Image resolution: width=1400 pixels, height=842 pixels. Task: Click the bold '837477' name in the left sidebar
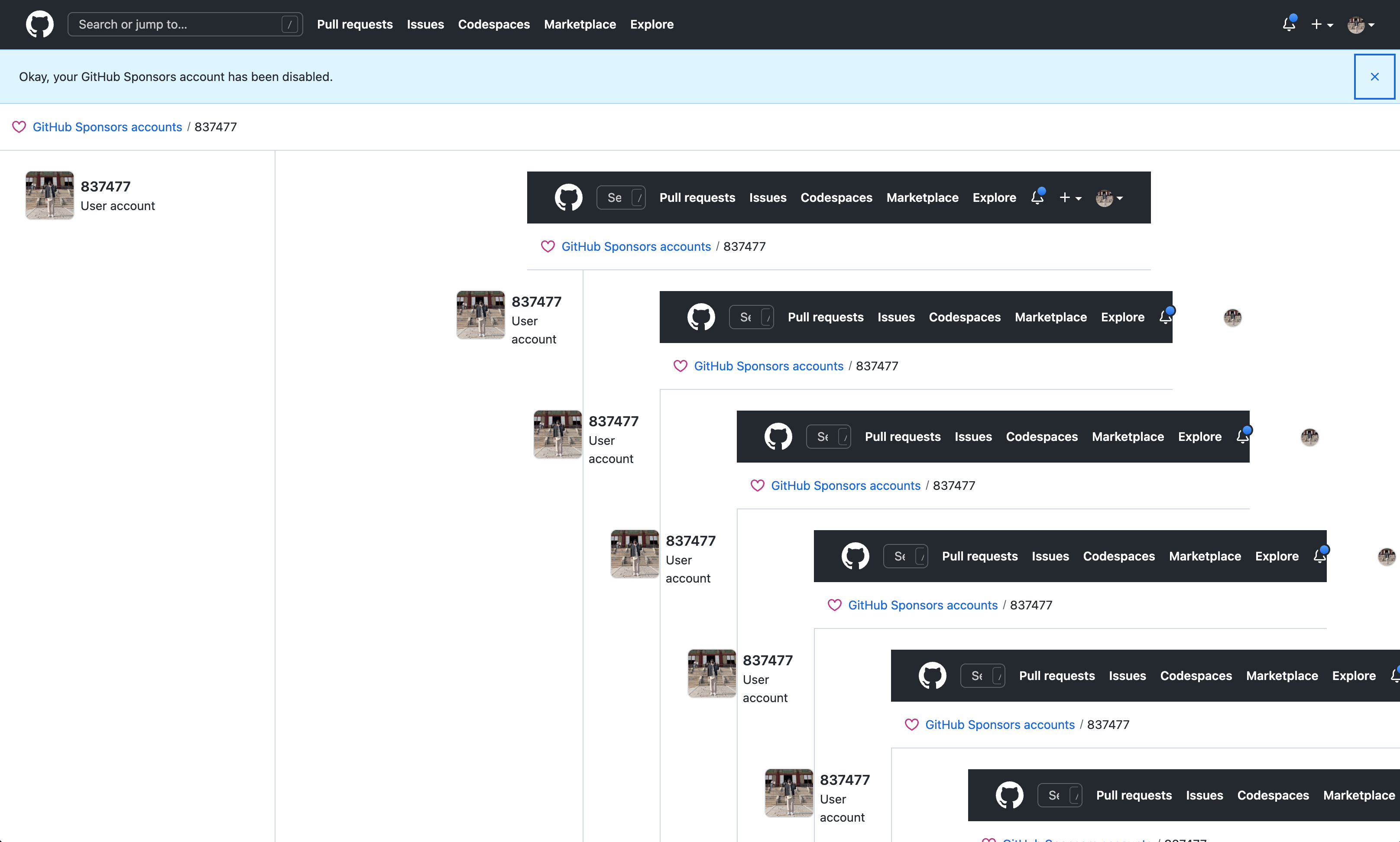click(x=106, y=186)
